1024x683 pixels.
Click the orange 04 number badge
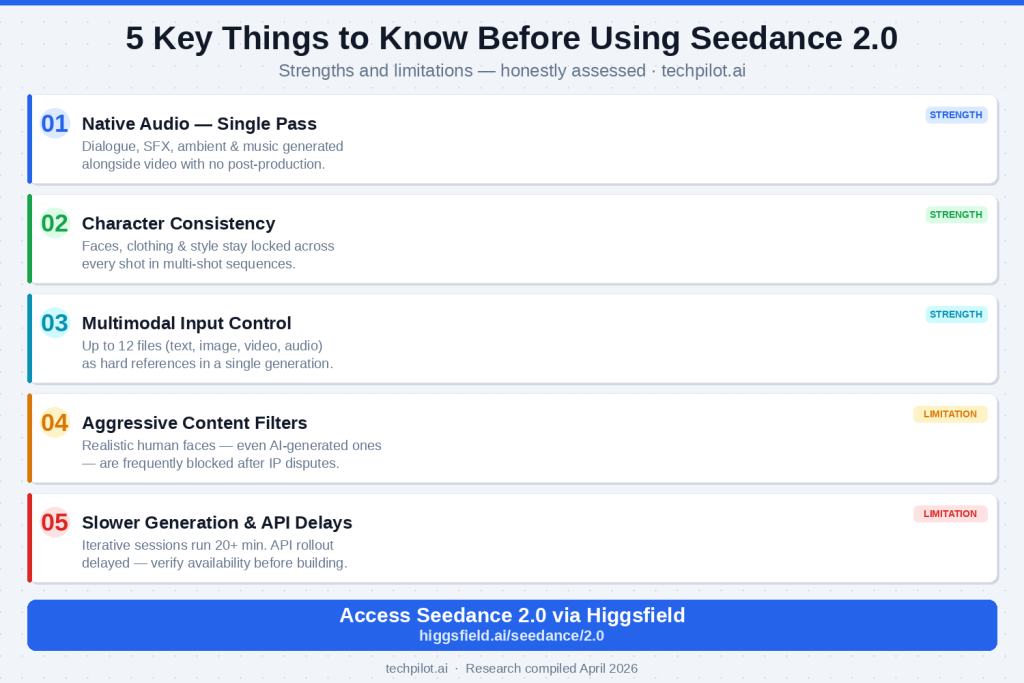click(x=54, y=423)
